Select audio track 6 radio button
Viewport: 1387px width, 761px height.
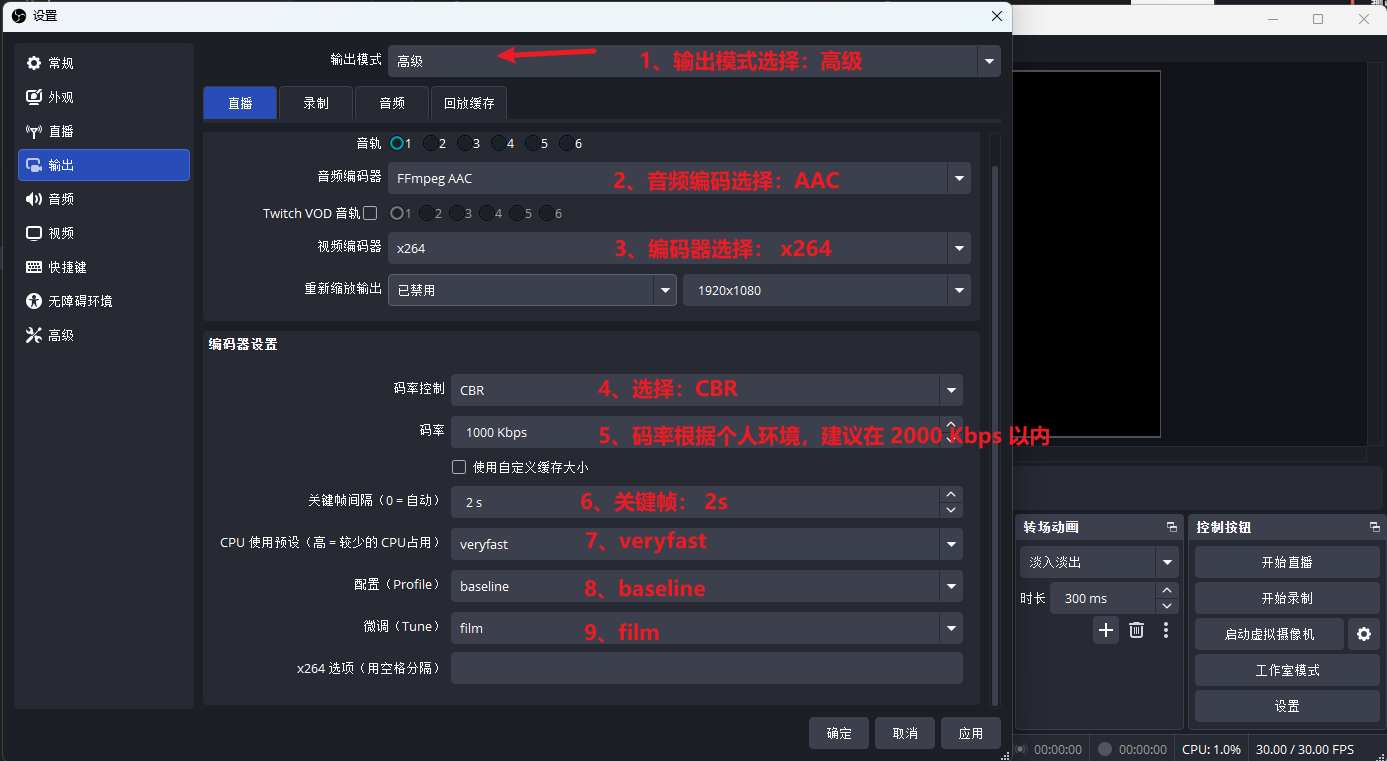[566, 143]
